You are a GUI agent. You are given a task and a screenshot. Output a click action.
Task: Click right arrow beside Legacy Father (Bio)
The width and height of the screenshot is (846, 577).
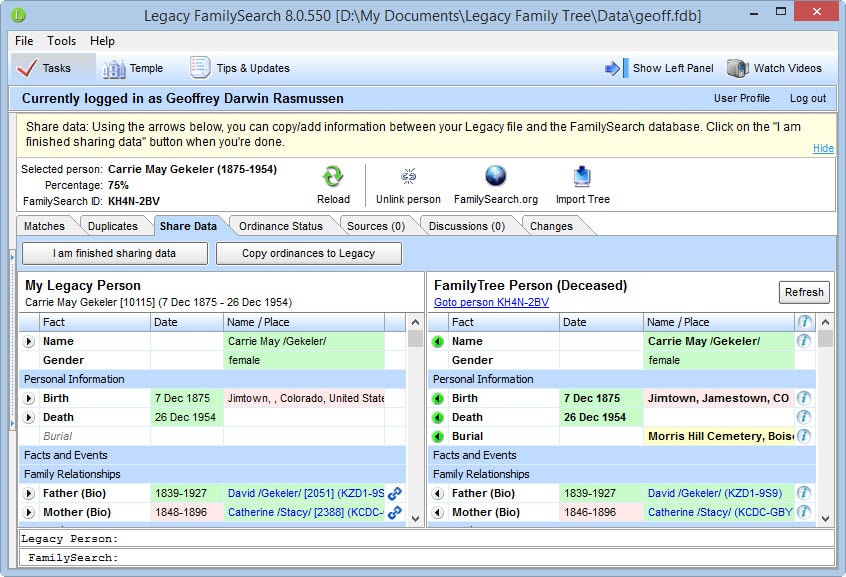[29, 494]
